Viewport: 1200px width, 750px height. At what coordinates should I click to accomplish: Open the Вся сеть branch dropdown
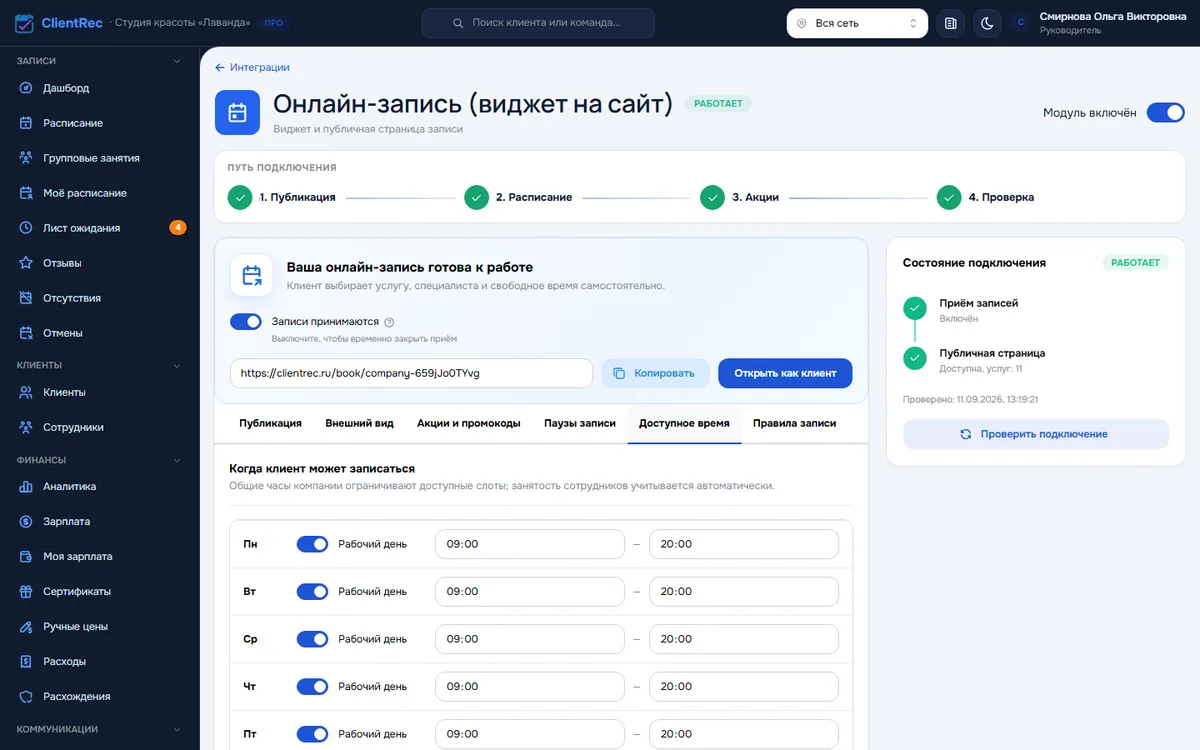click(857, 23)
